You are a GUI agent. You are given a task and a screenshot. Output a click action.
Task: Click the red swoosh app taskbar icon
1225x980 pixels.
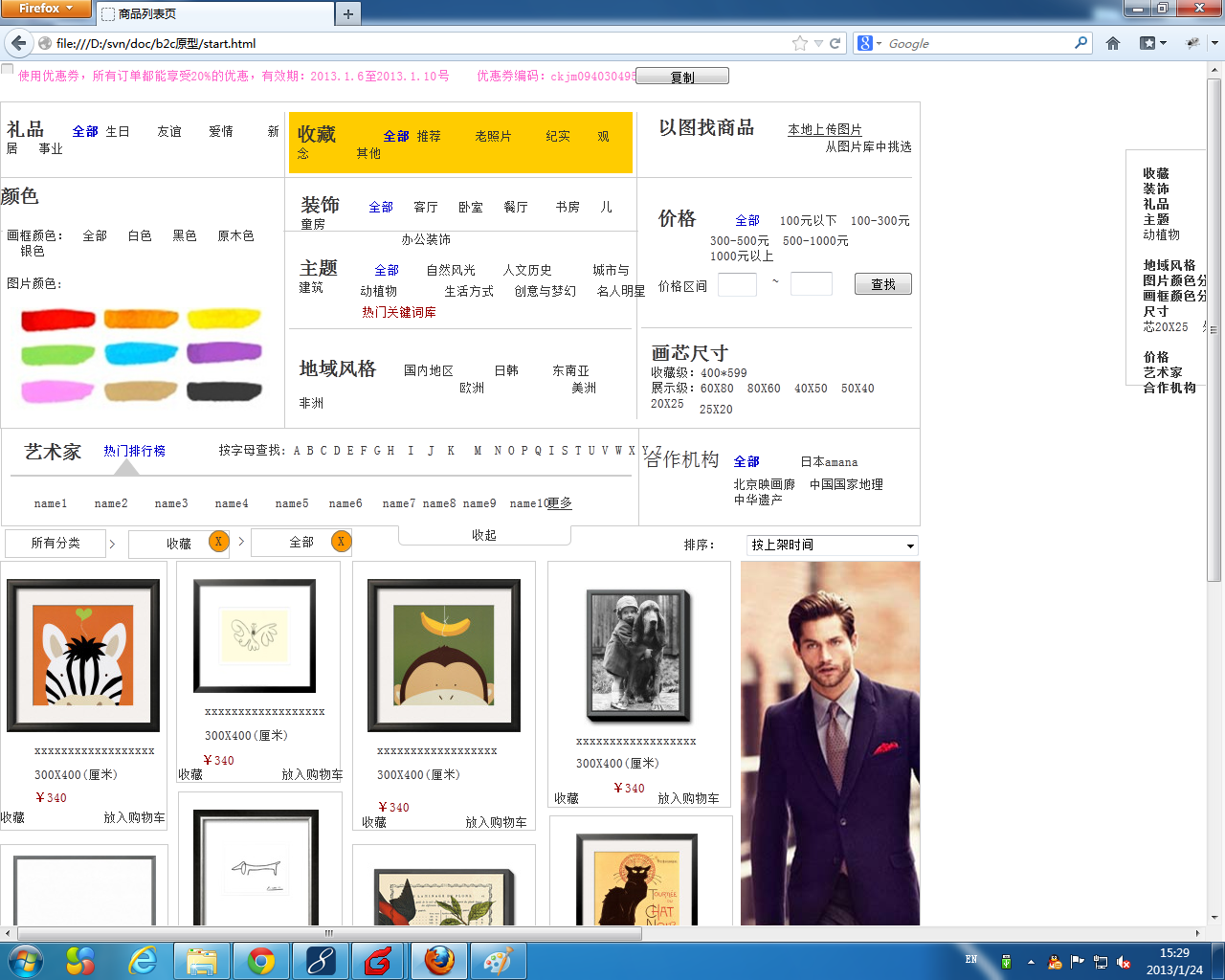tap(379, 961)
